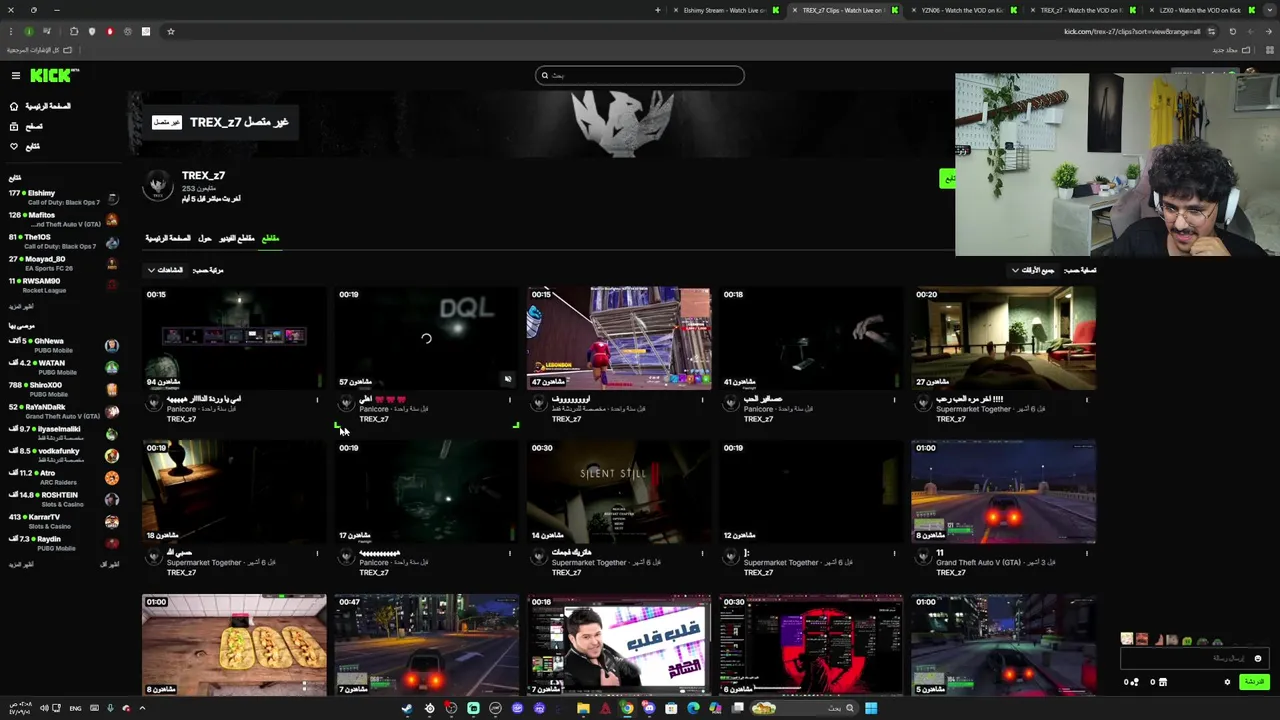
Task: Open options menu for 94-views clip
Action: [x=317, y=400]
